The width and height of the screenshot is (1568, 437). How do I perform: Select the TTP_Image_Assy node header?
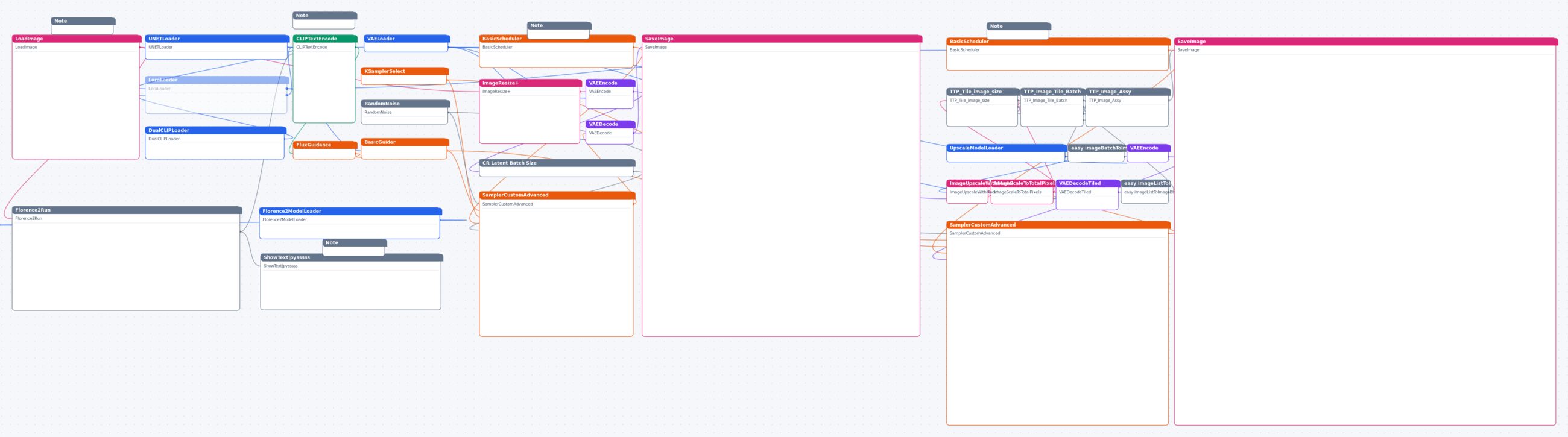tap(1128, 92)
